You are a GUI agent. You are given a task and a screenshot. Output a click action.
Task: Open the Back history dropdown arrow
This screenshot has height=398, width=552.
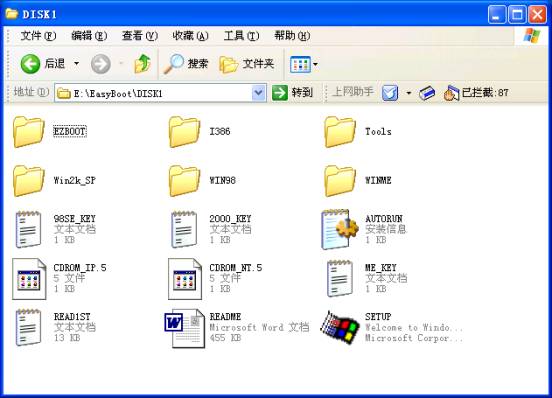(76, 64)
